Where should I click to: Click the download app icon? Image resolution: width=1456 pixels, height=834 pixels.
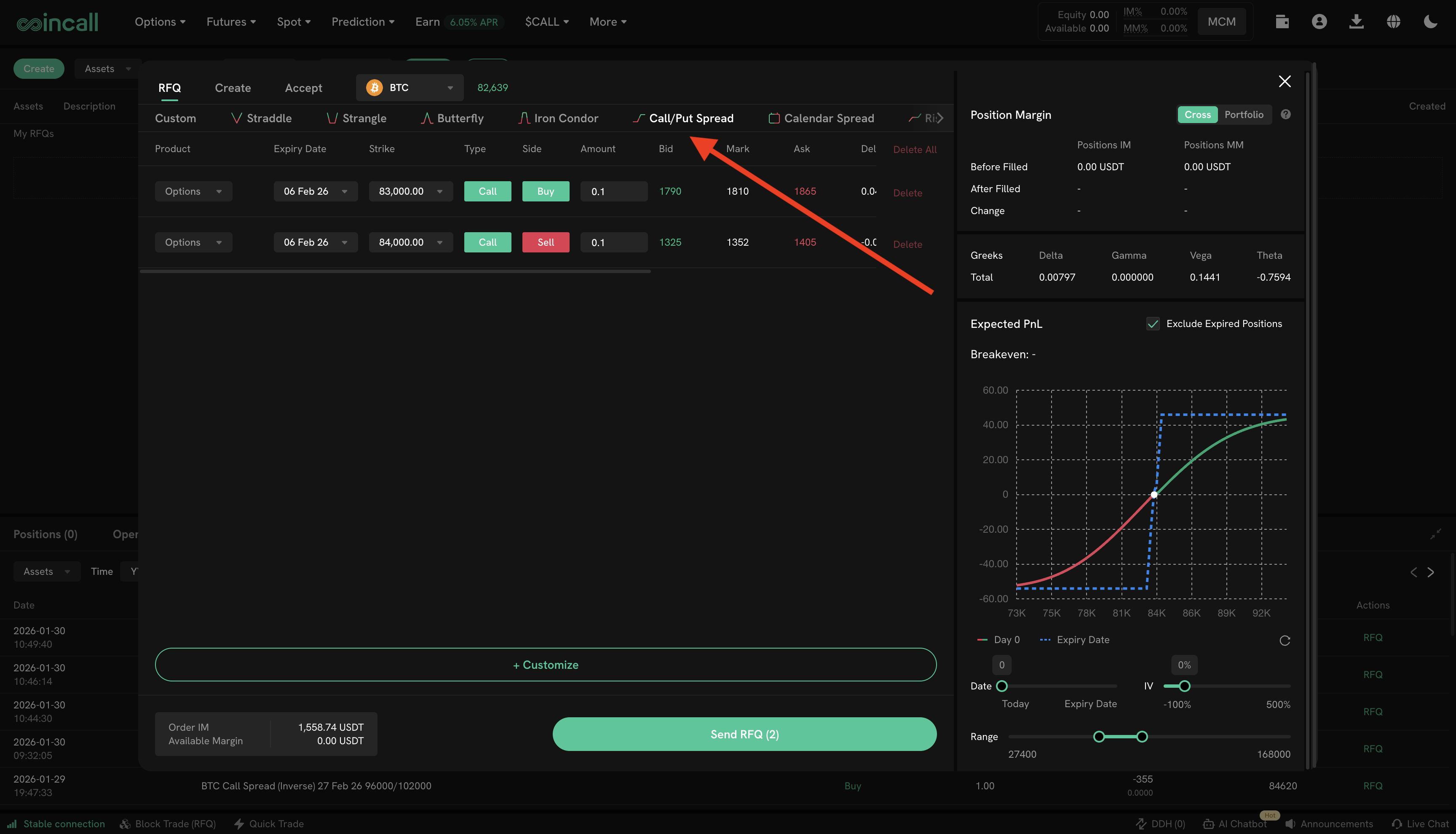[1357, 22]
